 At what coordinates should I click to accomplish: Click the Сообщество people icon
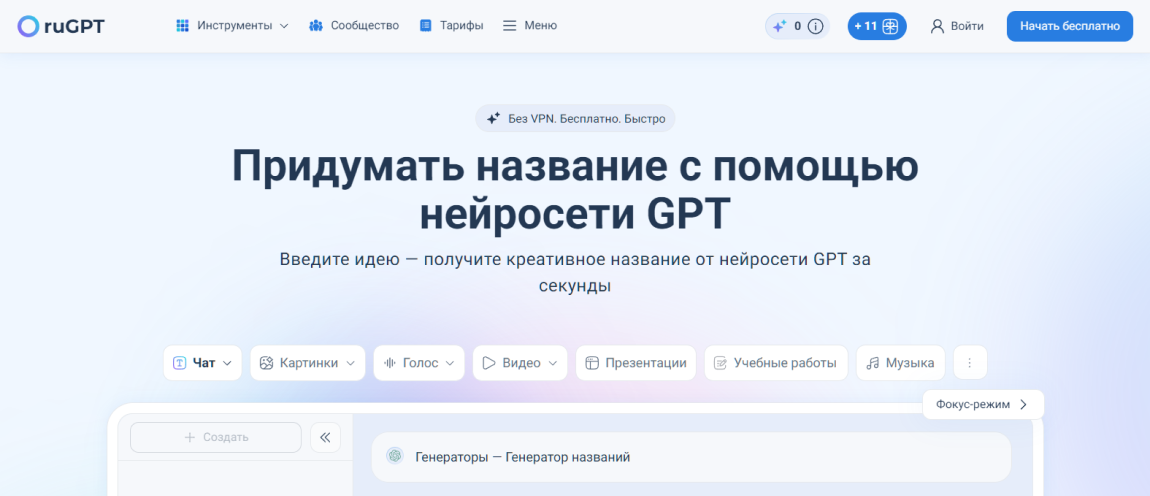(316, 26)
